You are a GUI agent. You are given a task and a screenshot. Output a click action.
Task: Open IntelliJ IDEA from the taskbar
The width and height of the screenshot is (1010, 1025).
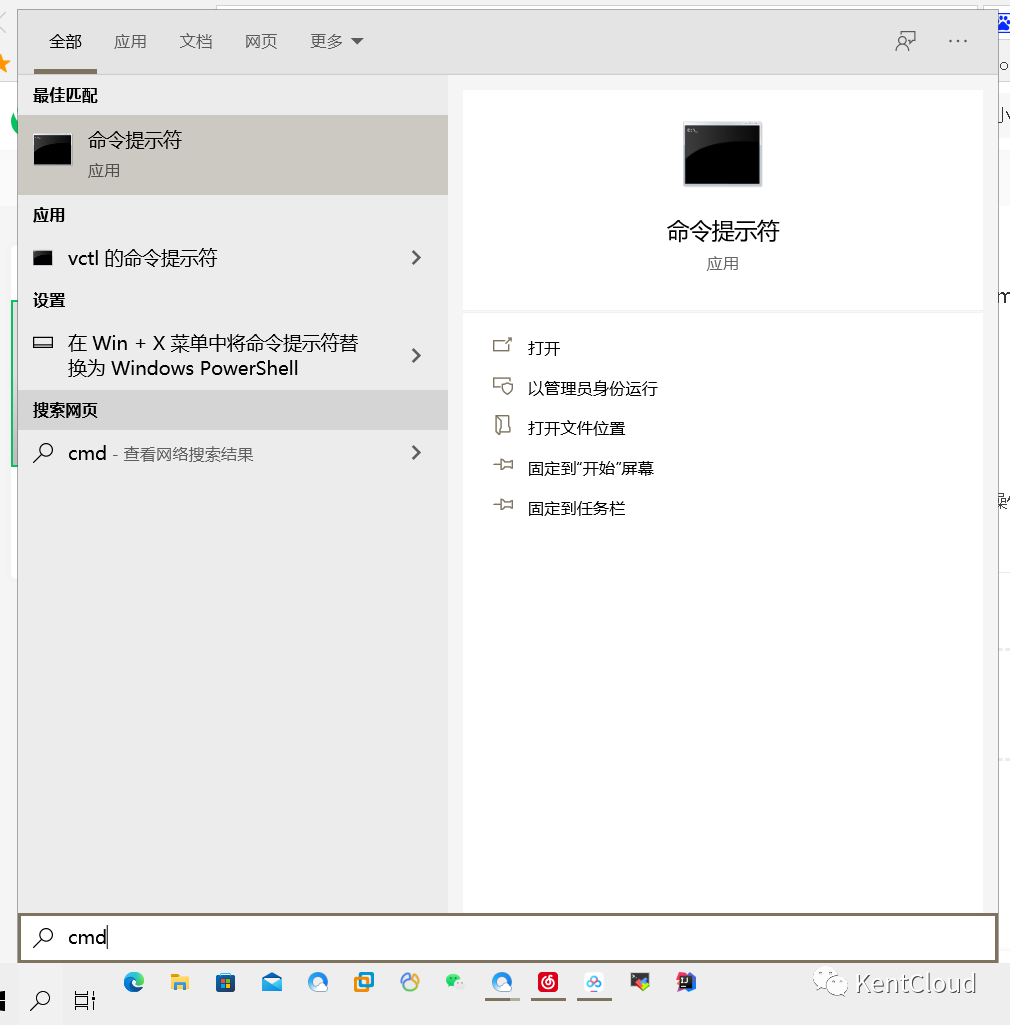[x=686, y=983]
